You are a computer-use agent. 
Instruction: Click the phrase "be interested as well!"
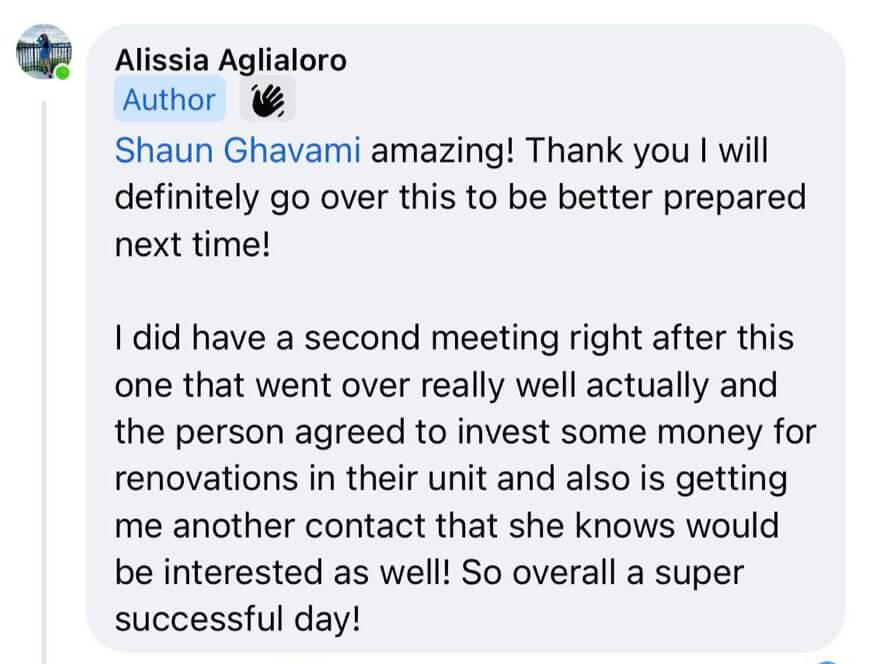pos(283,573)
